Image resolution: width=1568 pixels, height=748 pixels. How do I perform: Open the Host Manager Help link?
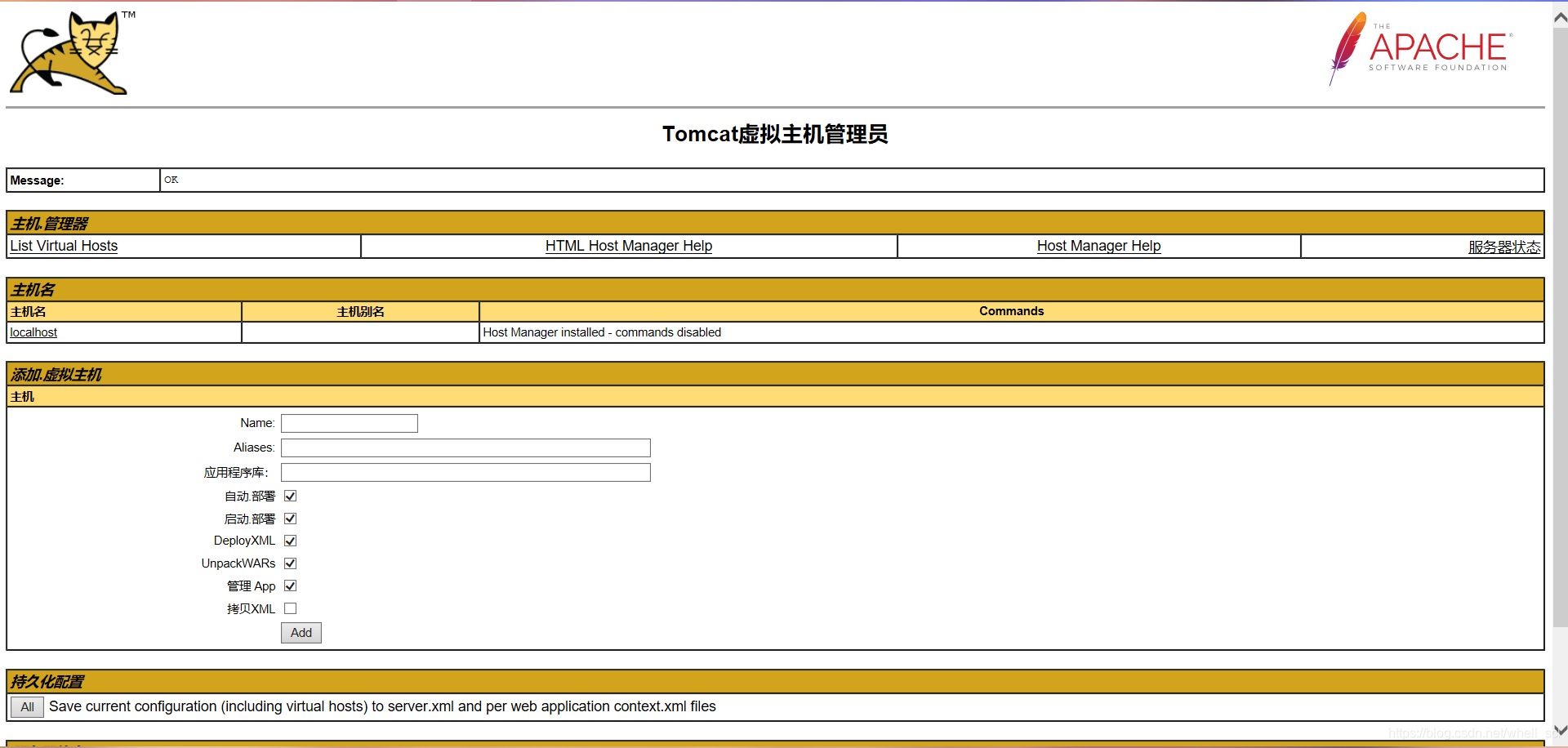pyautogui.click(x=1098, y=246)
